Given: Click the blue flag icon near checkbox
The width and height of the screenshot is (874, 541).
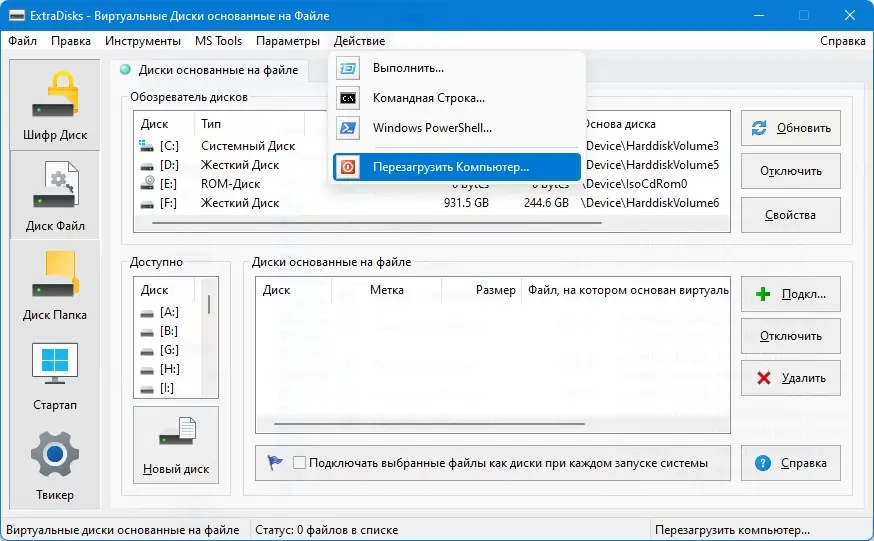Looking at the screenshot, I should pyautogui.click(x=275, y=462).
